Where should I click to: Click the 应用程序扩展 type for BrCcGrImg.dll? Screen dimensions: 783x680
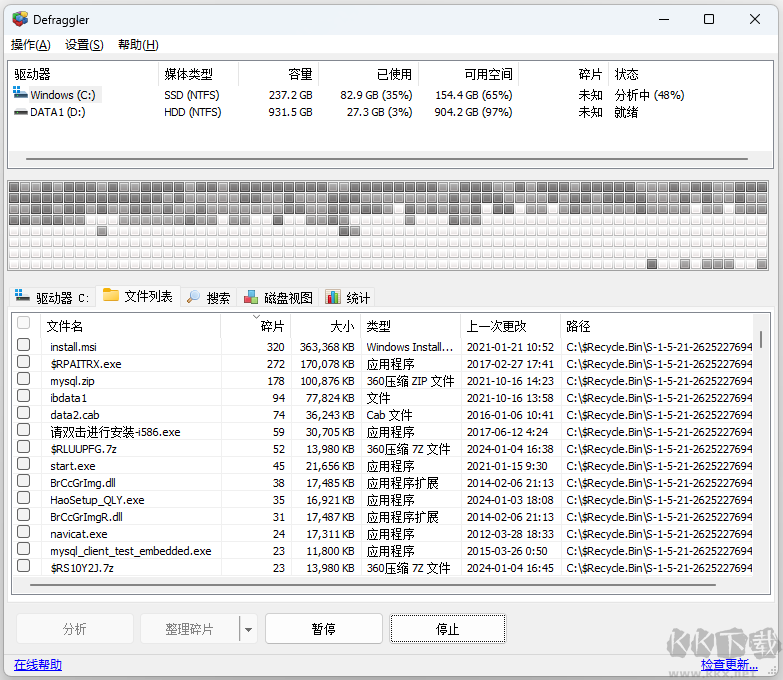click(x=402, y=483)
